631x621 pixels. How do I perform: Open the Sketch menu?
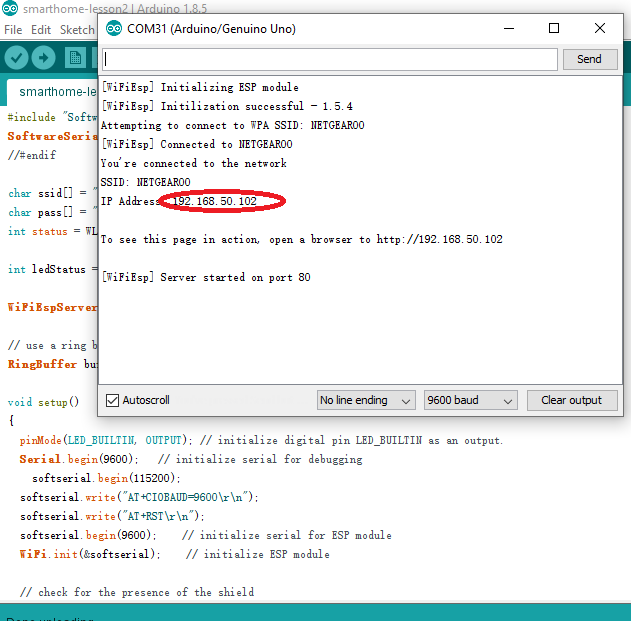click(77, 30)
